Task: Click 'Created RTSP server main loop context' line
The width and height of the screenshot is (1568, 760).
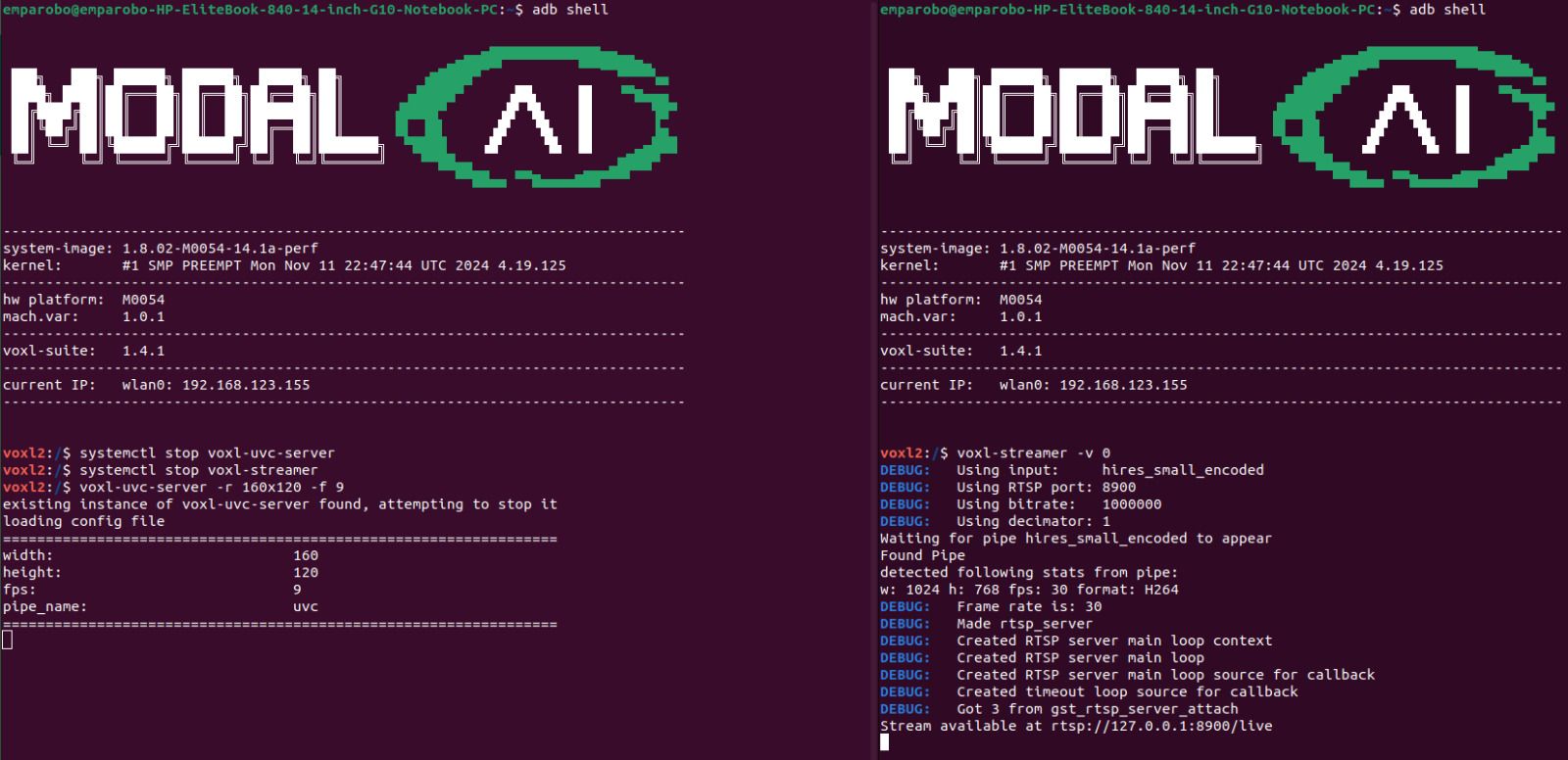Action: click(x=1076, y=641)
